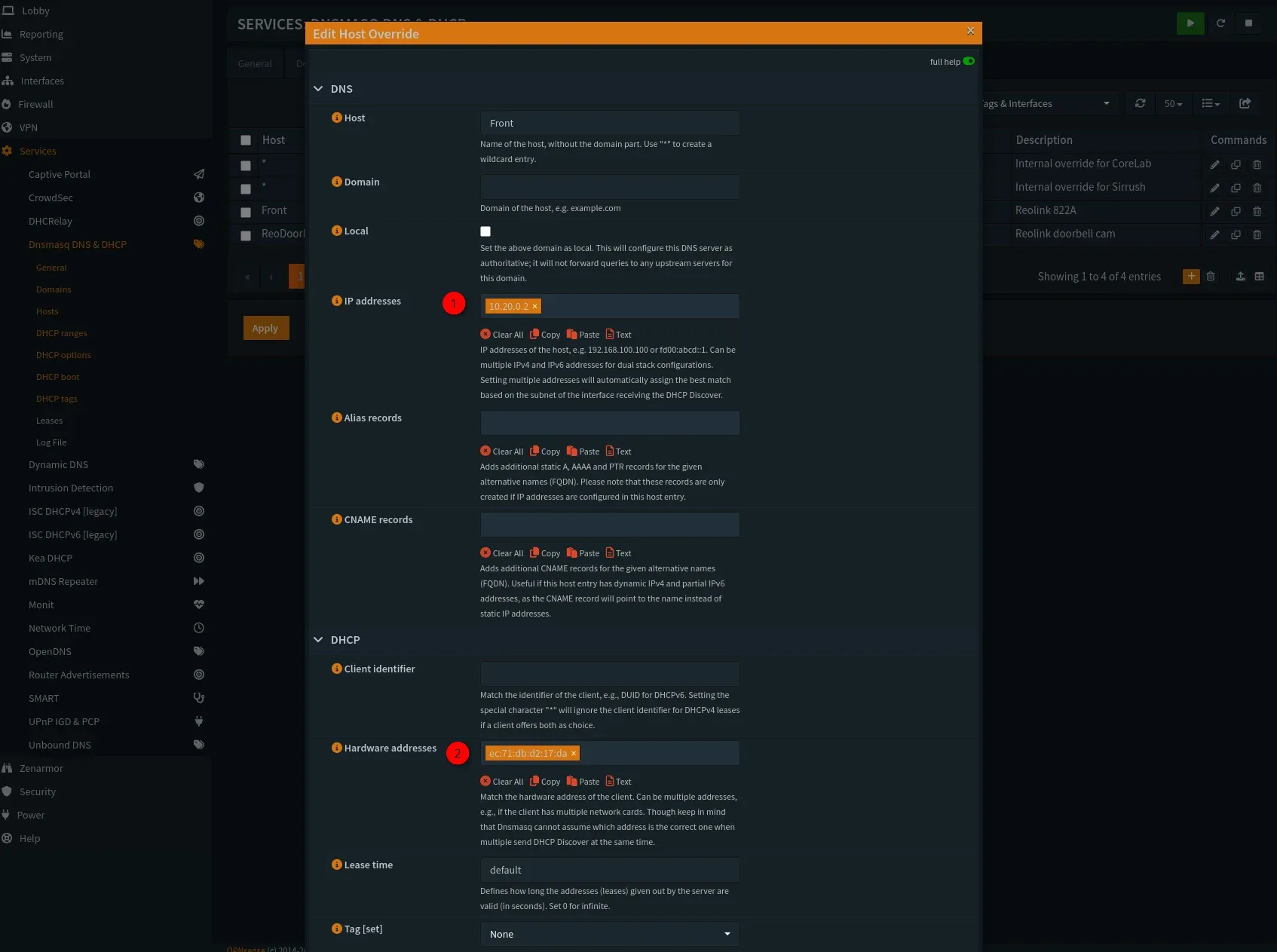Open the DHCP ranges submenu item
This screenshot has width=1277, height=952.
(62, 333)
